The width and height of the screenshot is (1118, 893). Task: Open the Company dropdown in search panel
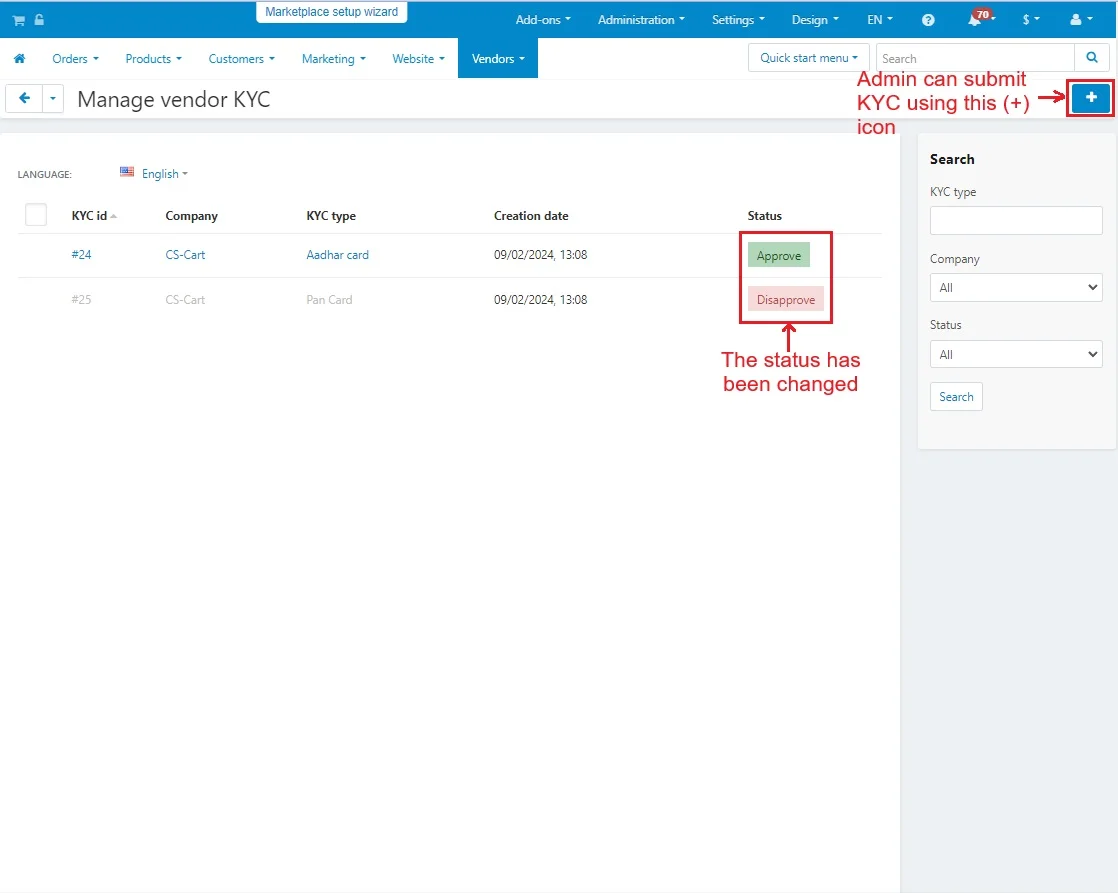click(1016, 288)
